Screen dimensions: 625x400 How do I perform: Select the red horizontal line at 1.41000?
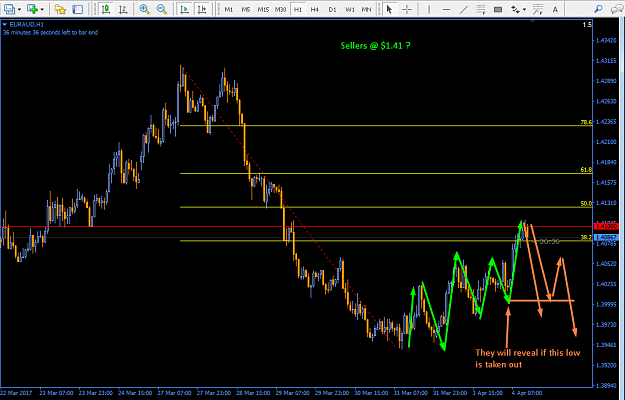297,226
